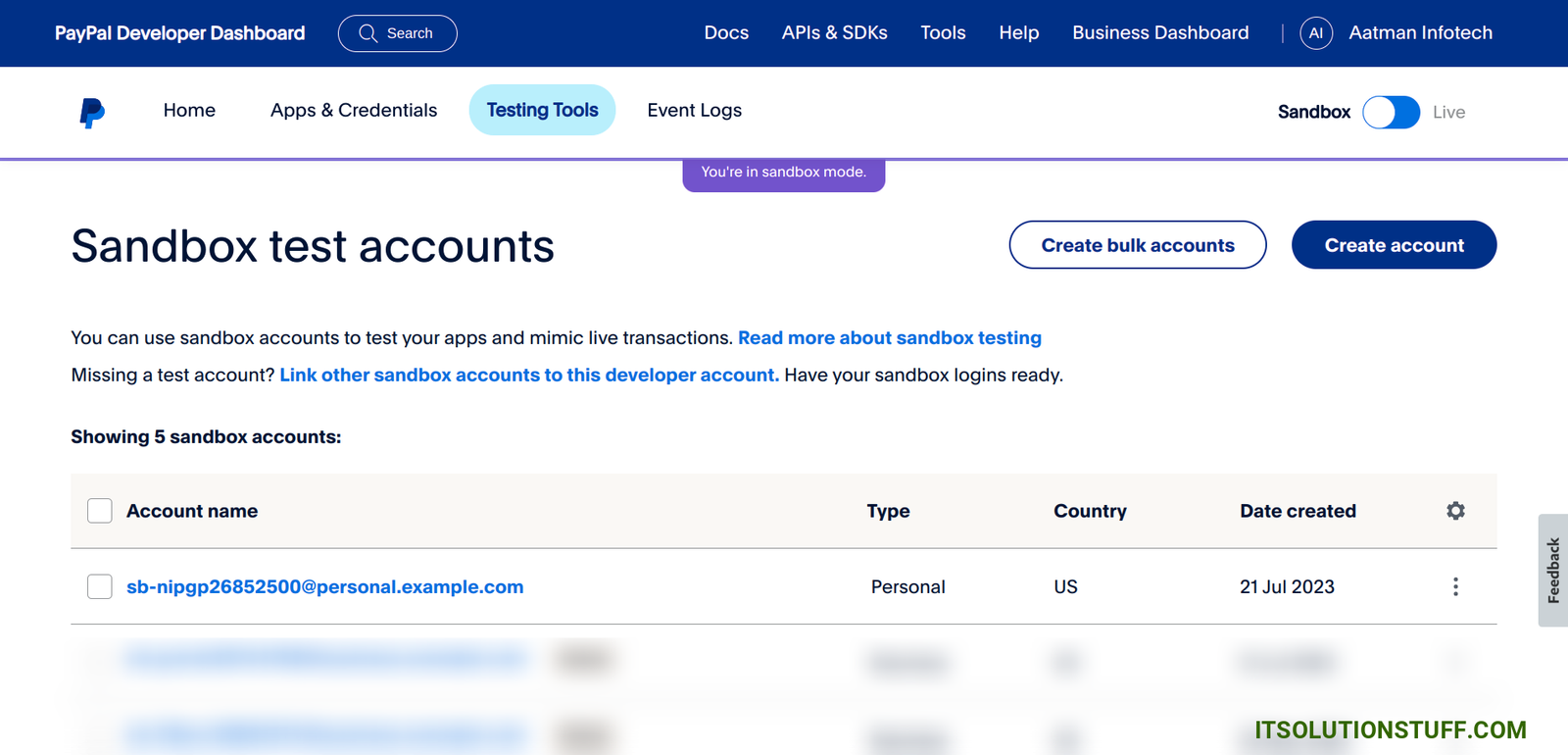Open the APIs & SDKs menu
This screenshot has height=755, width=1568.
(x=834, y=33)
